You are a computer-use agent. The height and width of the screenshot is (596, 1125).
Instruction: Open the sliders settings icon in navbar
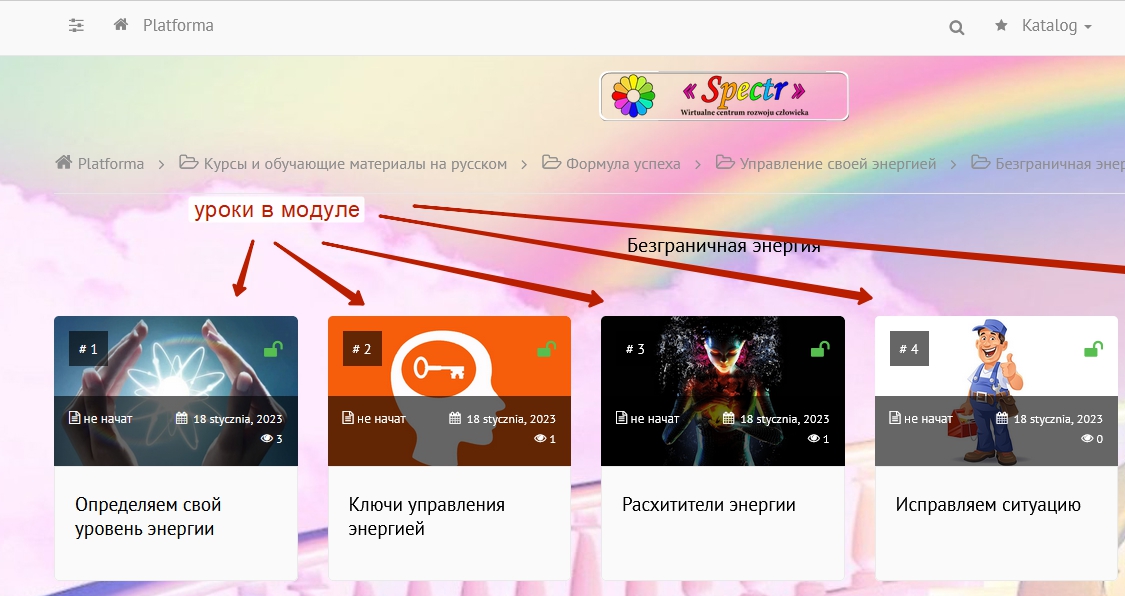(76, 26)
